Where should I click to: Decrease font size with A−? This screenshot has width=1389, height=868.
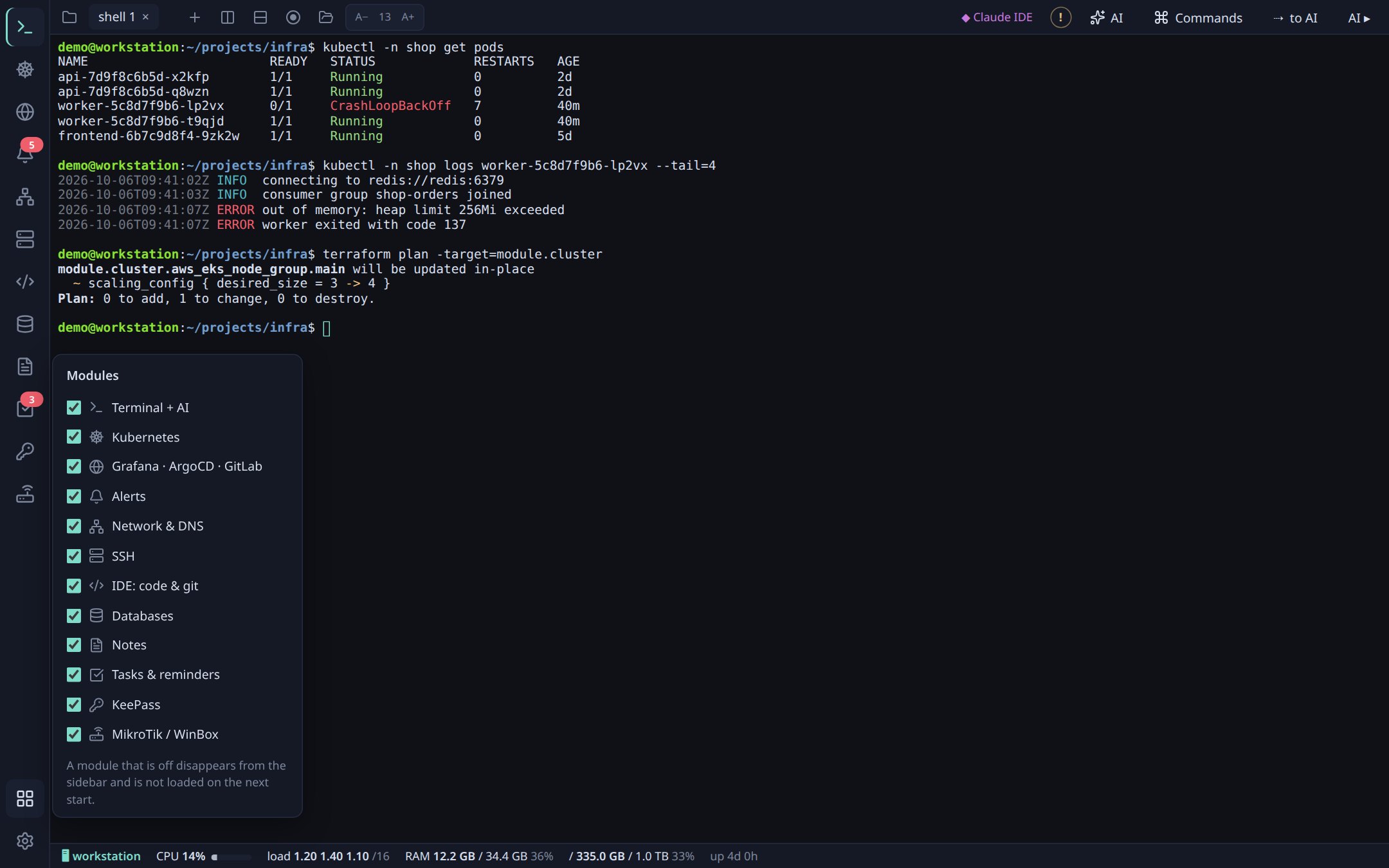[361, 17]
